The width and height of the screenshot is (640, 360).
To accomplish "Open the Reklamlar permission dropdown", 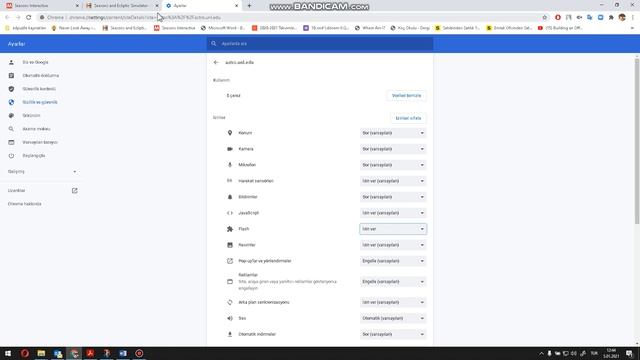I will click(x=393, y=282).
